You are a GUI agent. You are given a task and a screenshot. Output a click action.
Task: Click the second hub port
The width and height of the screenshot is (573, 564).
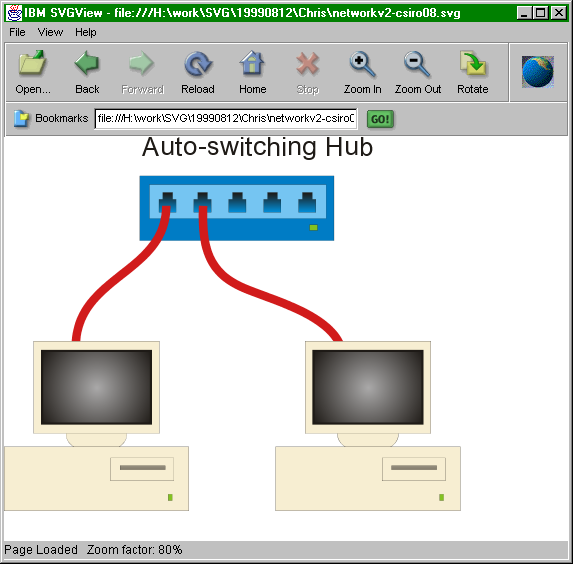[202, 202]
